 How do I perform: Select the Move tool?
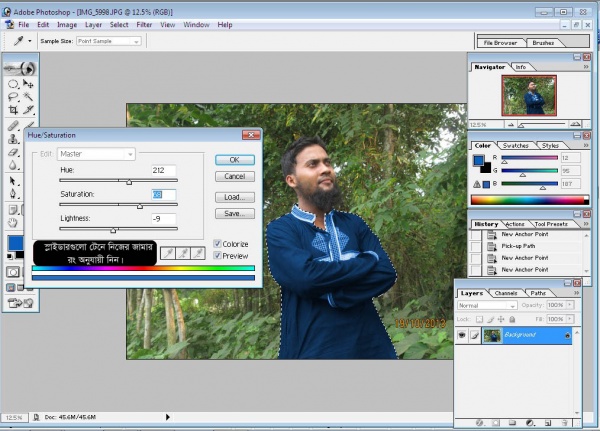coord(28,84)
